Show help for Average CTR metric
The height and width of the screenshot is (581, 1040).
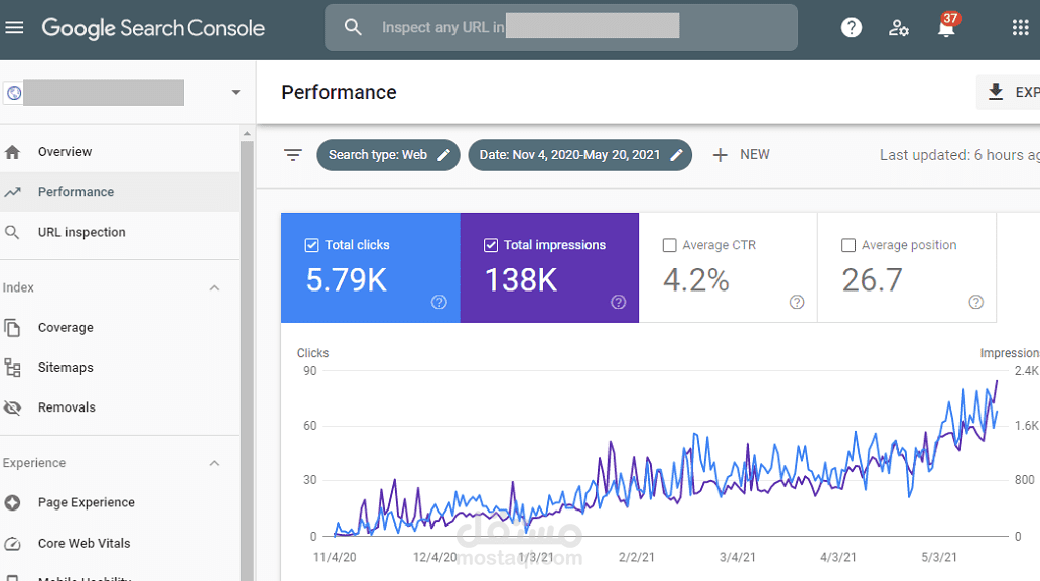797,302
